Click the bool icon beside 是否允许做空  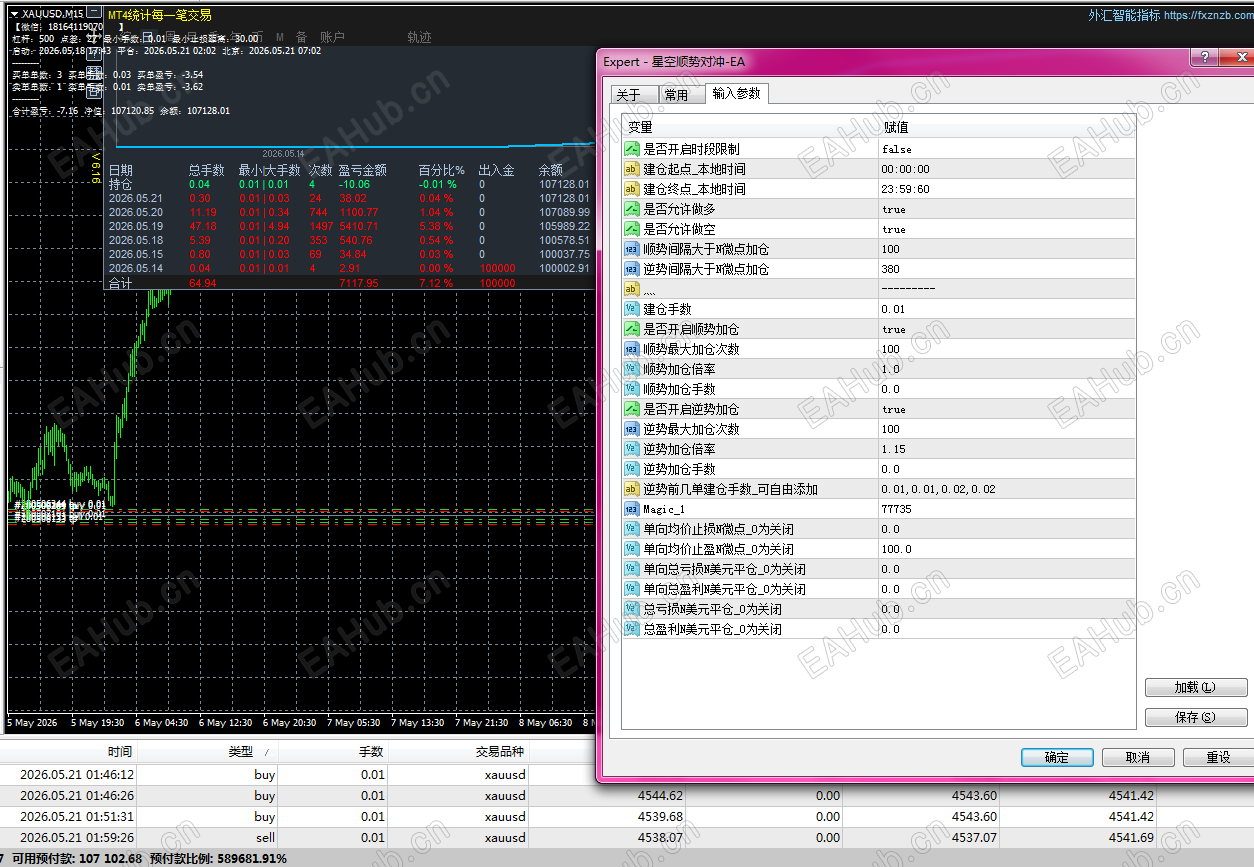(631, 229)
